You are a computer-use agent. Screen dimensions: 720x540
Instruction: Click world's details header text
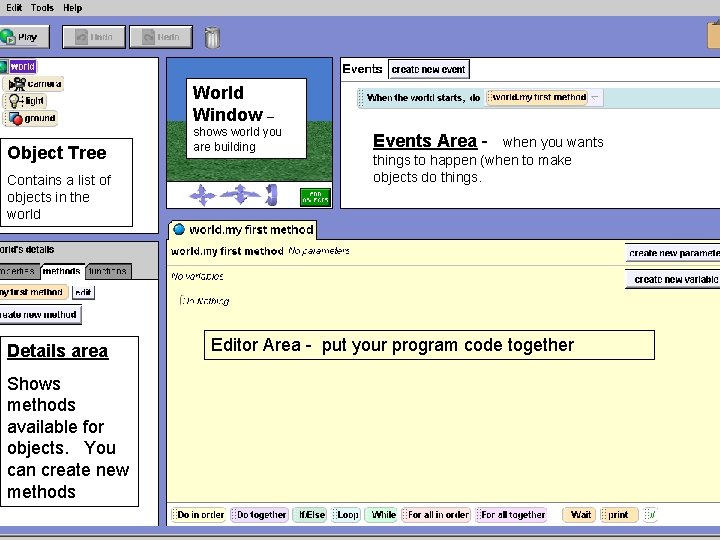coord(27,250)
